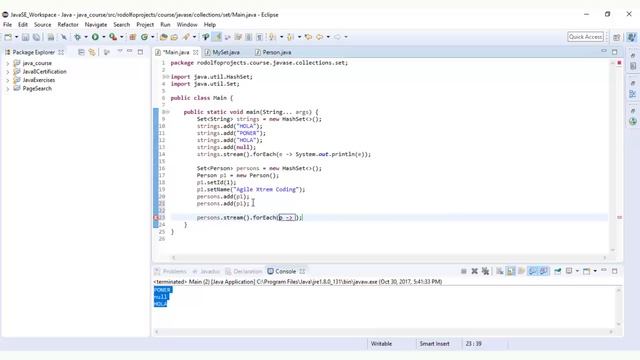Click the Back navigation arrow icon
The image size is (640, 360).
point(319,37)
